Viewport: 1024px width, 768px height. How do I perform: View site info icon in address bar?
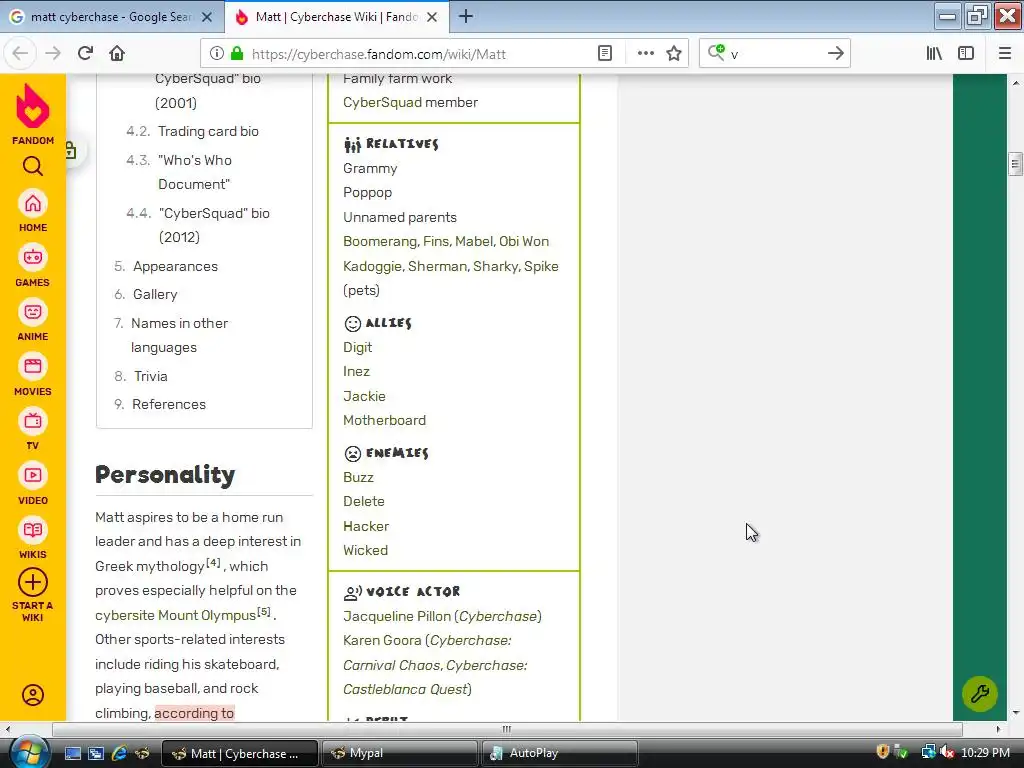217,54
